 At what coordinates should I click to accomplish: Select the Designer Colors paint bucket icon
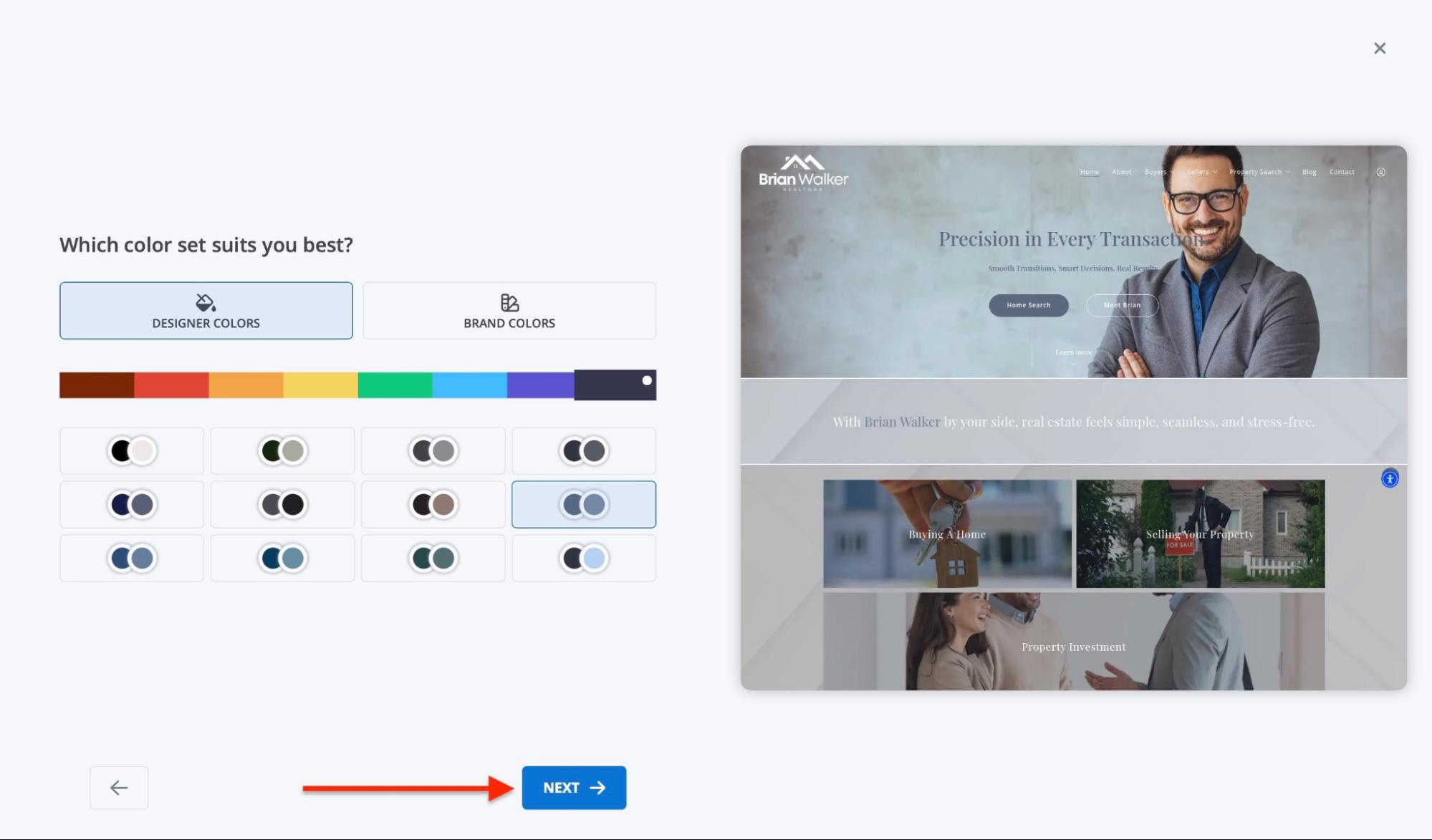206,301
